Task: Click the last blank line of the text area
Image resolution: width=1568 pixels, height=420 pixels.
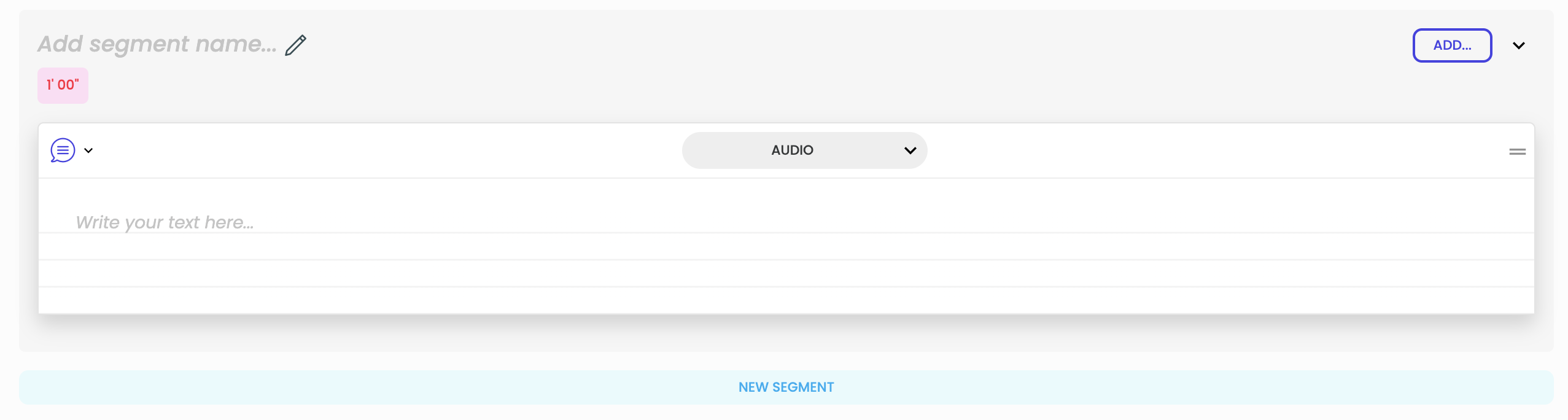Action: pyautogui.click(x=786, y=300)
